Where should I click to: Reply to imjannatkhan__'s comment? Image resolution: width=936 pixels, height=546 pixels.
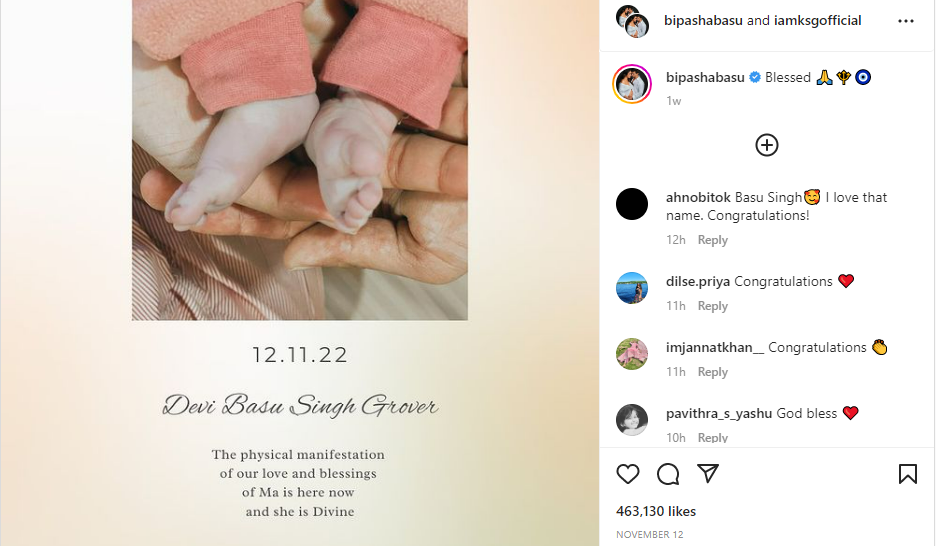pos(713,372)
